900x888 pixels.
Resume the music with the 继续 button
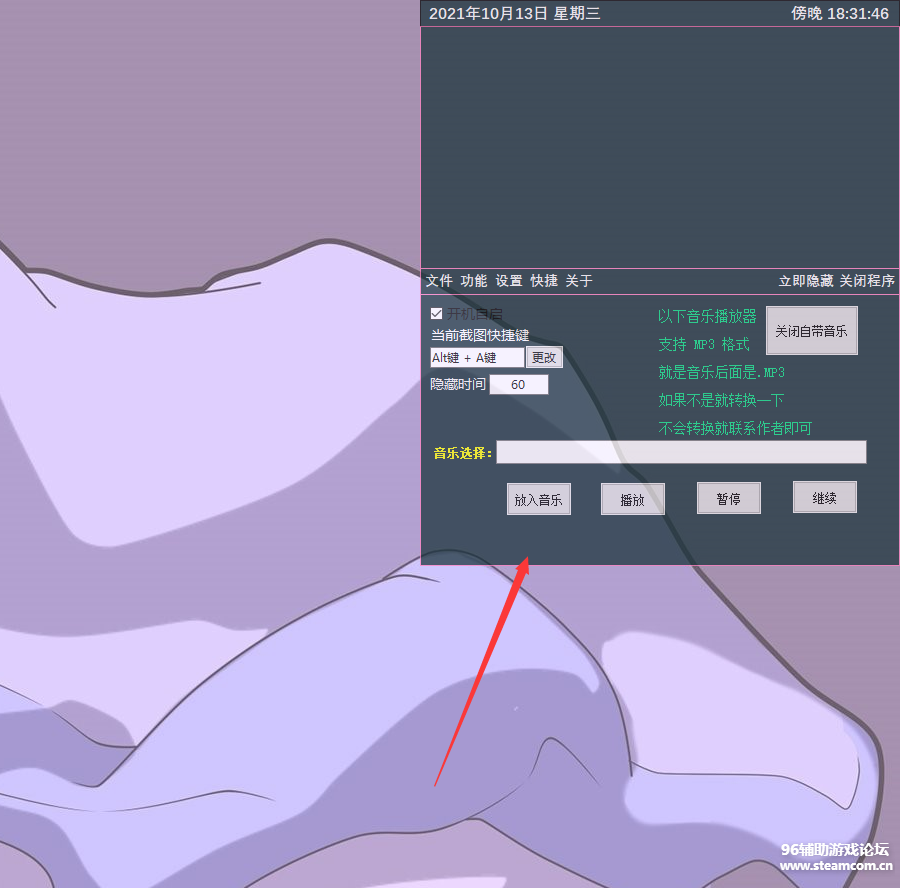pos(824,497)
